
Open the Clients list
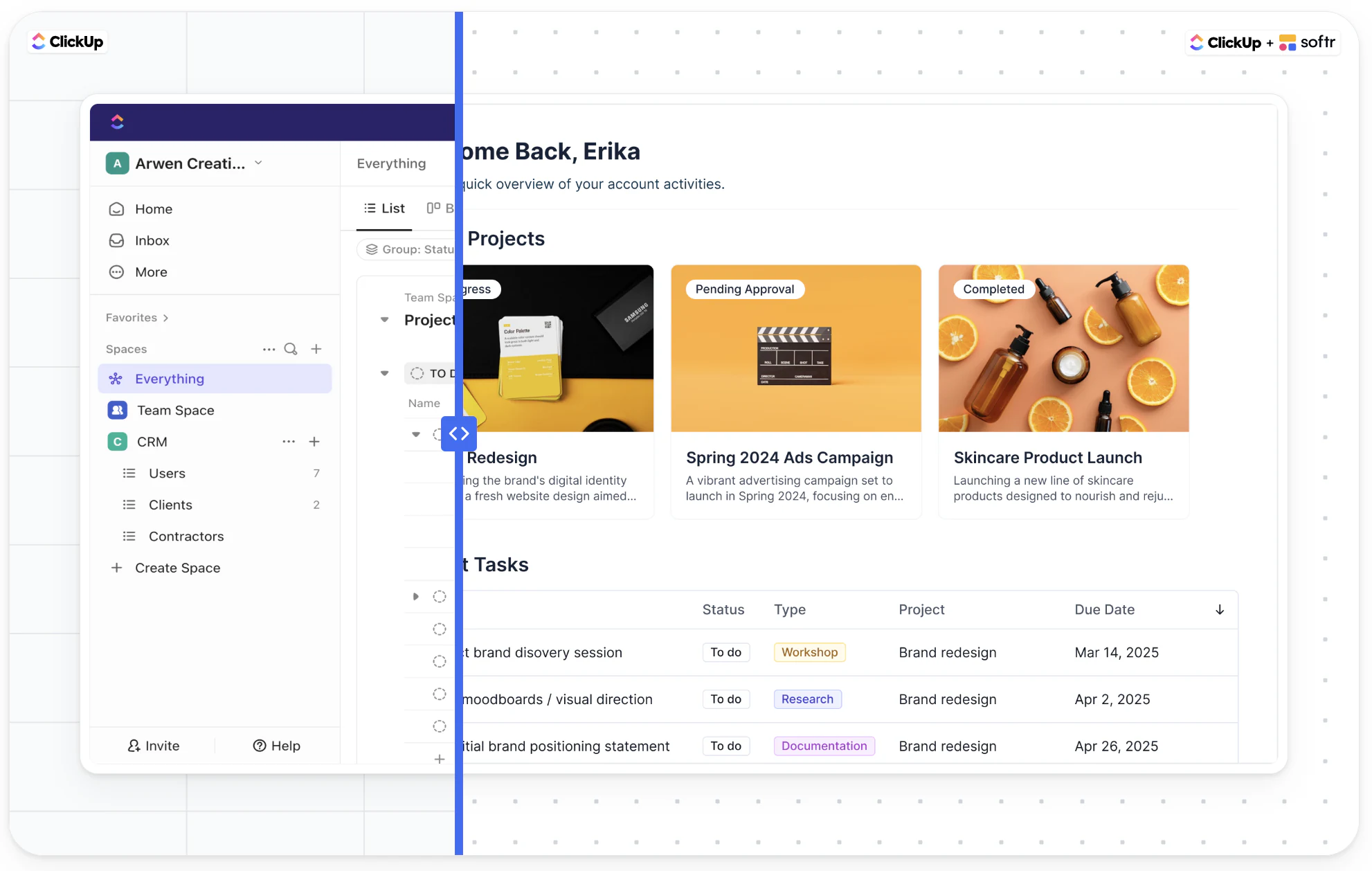pyautogui.click(x=170, y=505)
